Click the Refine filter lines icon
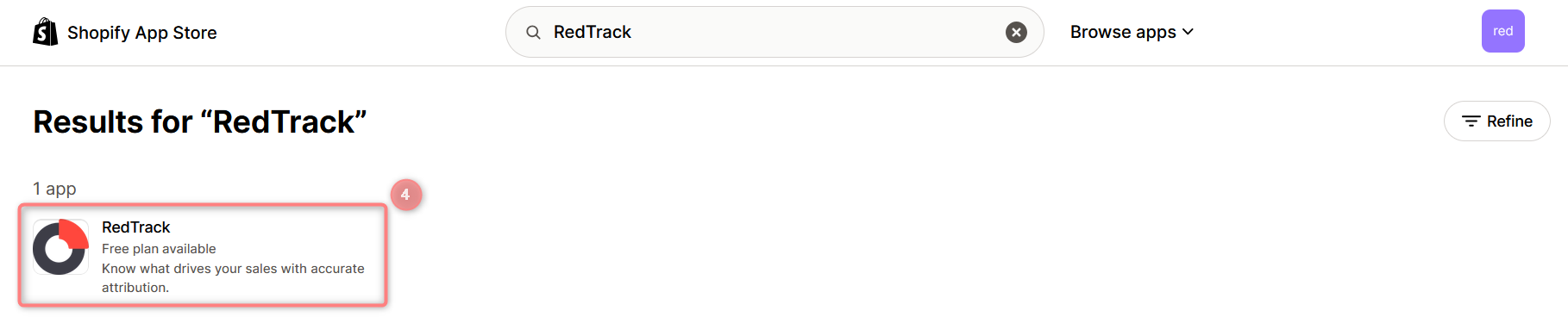This screenshot has width=1568, height=317. [x=1471, y=121]
